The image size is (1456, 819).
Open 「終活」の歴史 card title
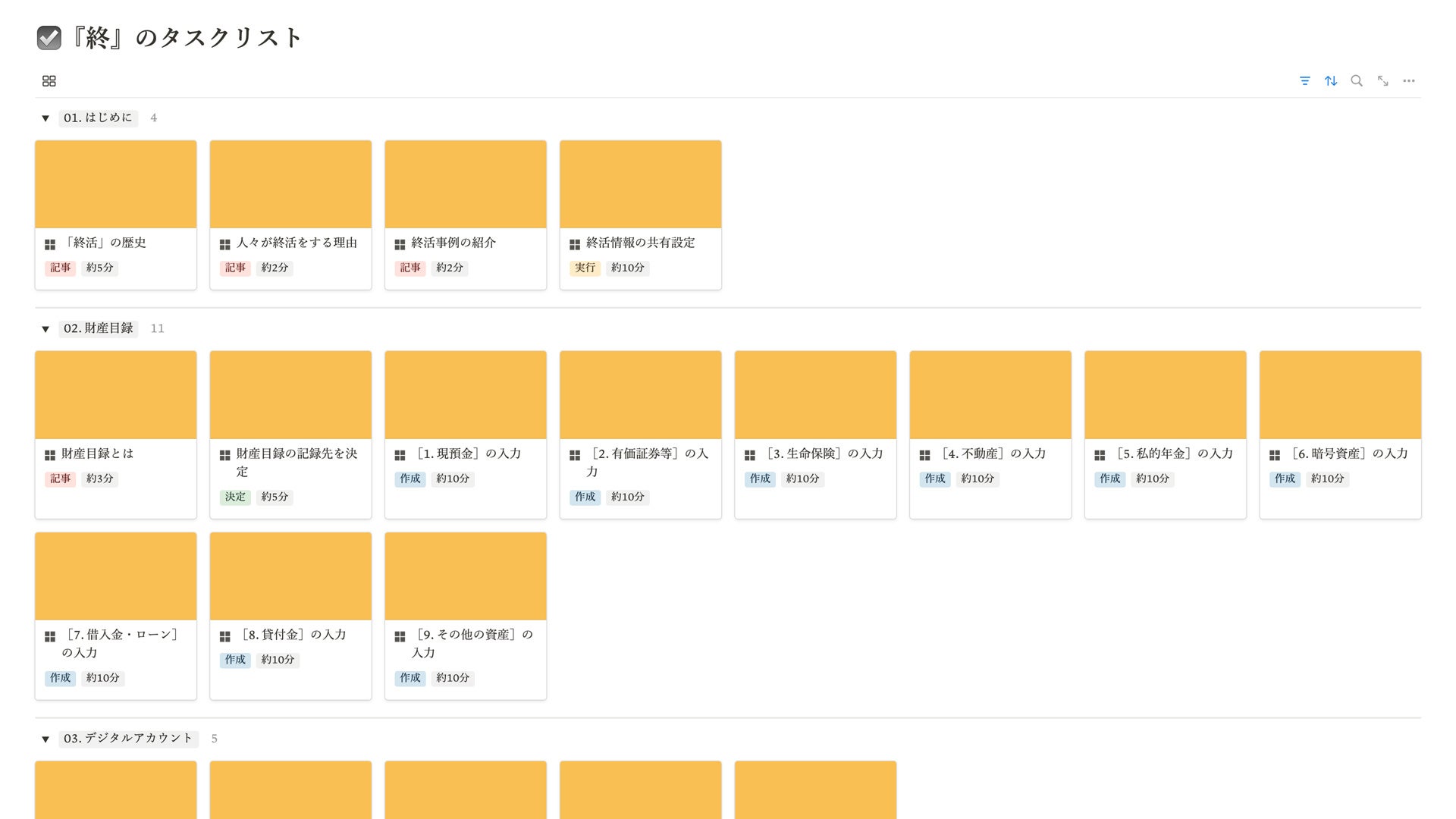pos(105,243)
